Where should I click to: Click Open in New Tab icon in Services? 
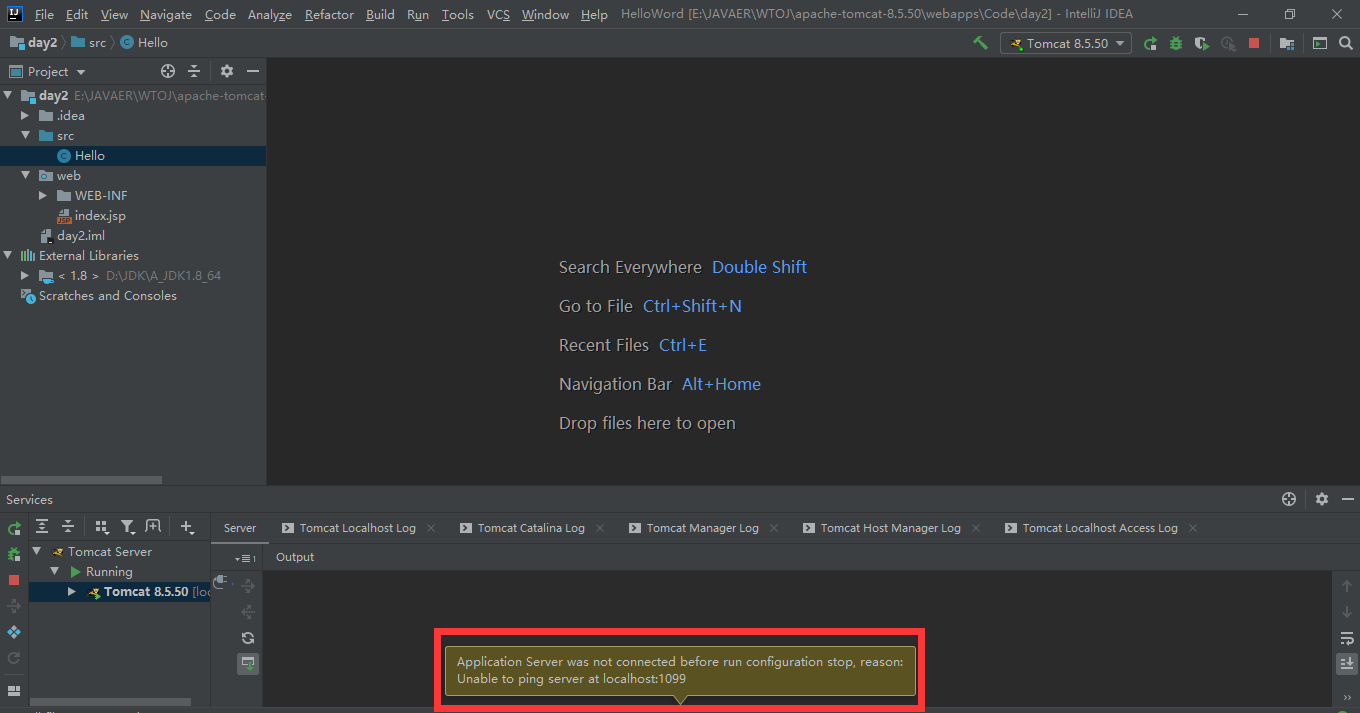click(x=153, y=527)
